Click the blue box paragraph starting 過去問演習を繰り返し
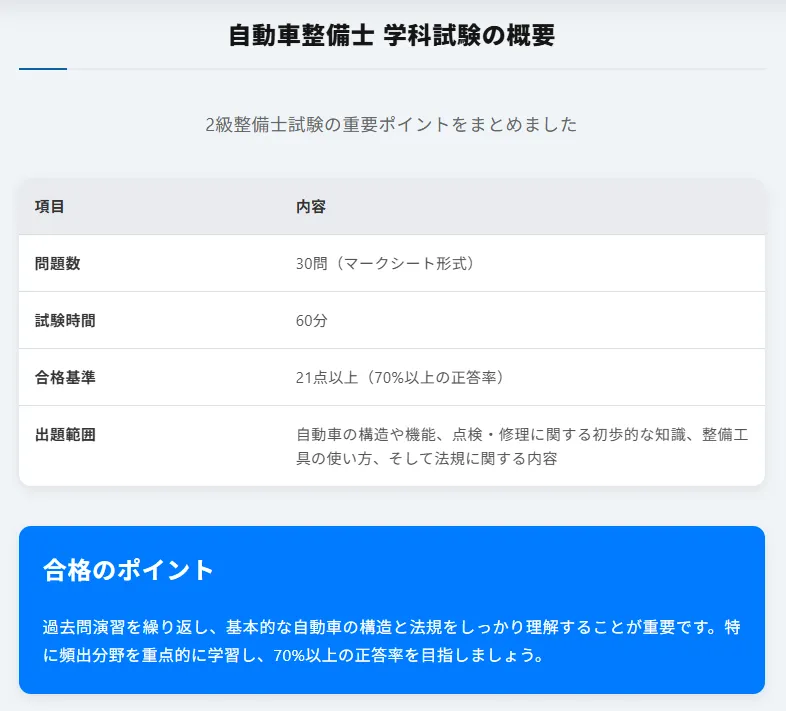This screenshot has width=786, height=711. (391, 641)
